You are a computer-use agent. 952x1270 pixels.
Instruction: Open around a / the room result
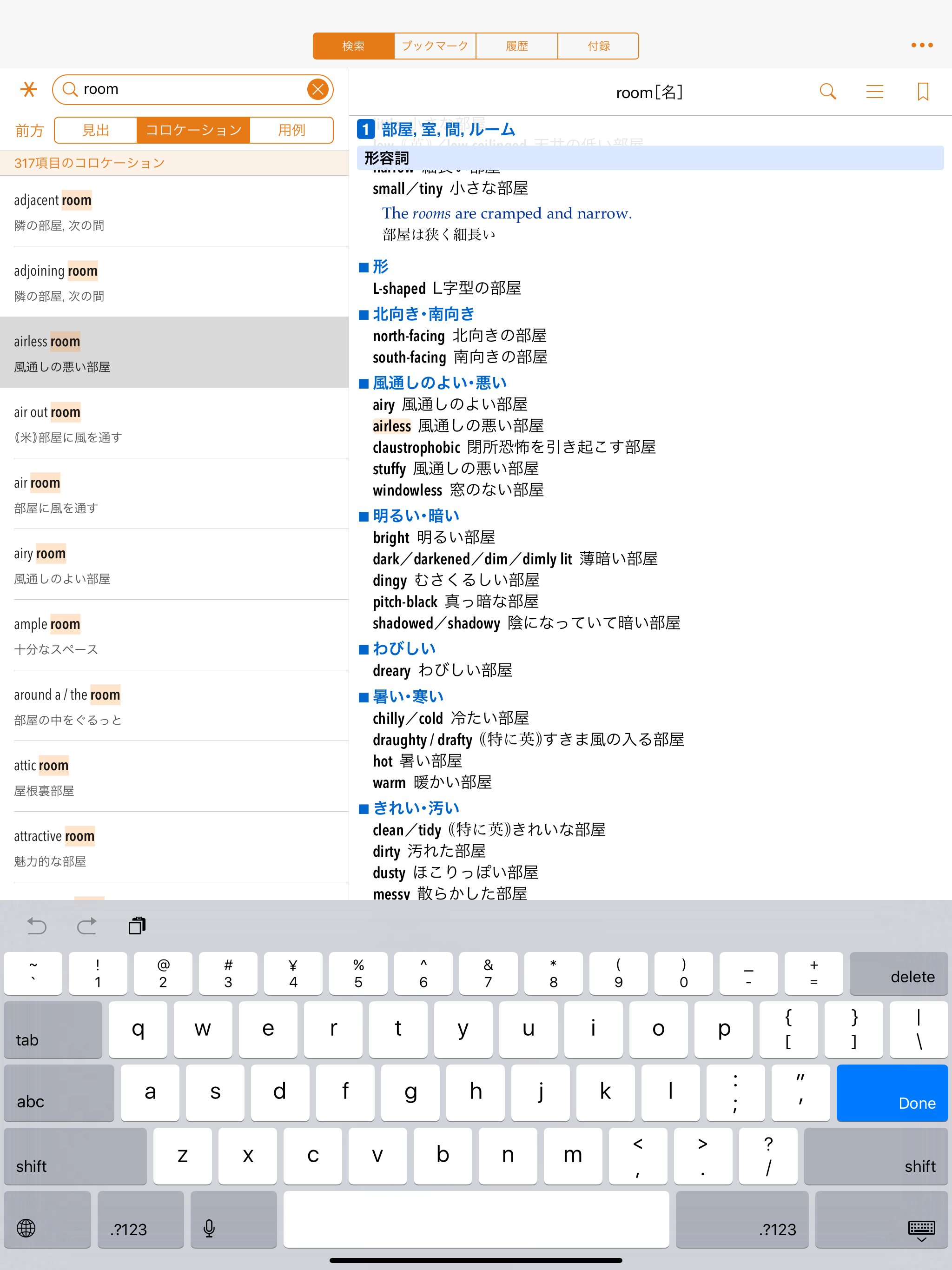[x=175, y=706]
